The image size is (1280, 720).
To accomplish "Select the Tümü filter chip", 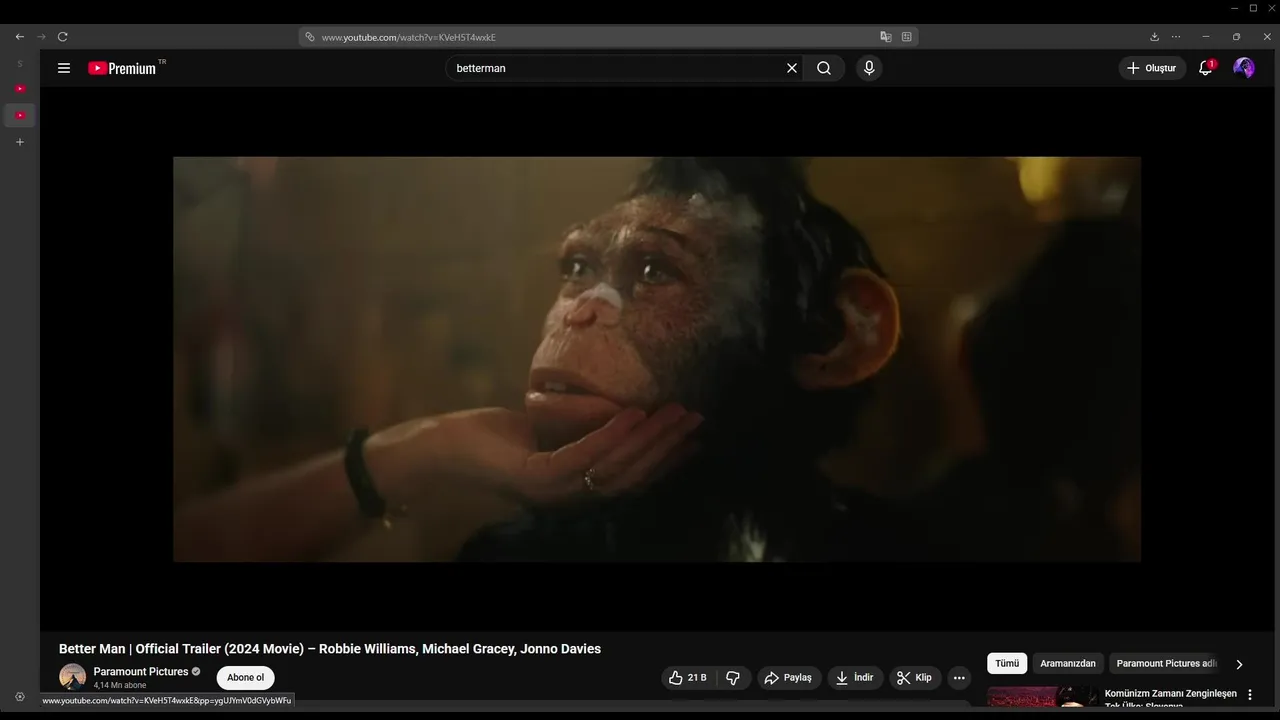I will 1007,663.
